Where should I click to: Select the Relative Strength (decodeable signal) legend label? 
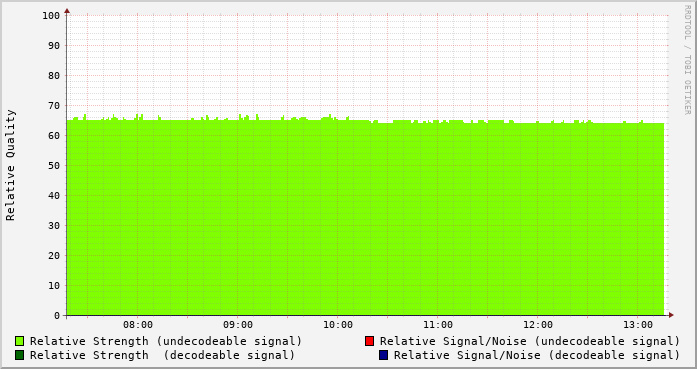163,356
